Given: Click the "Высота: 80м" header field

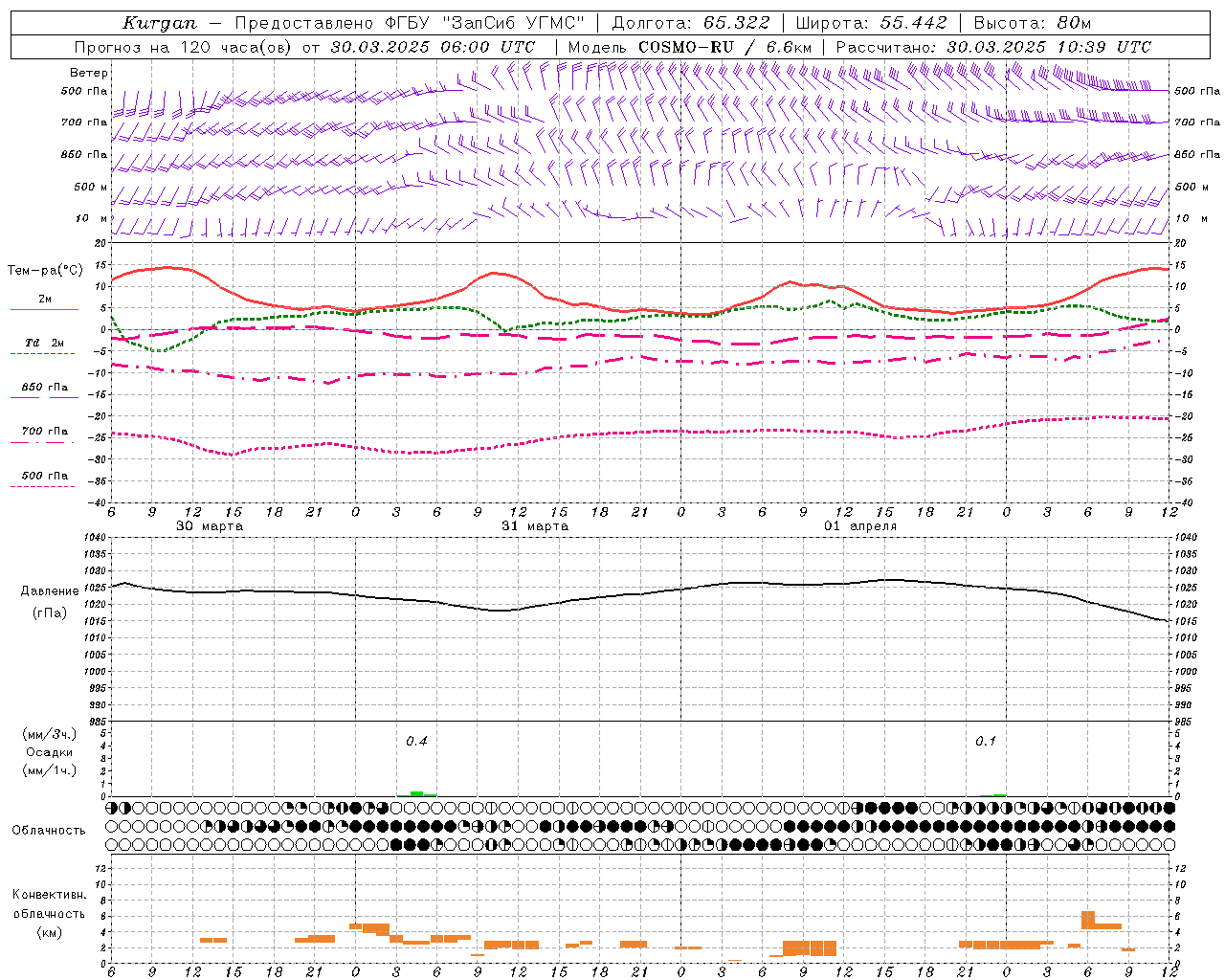Looking at the screenshot, I should click(1032, 23).
